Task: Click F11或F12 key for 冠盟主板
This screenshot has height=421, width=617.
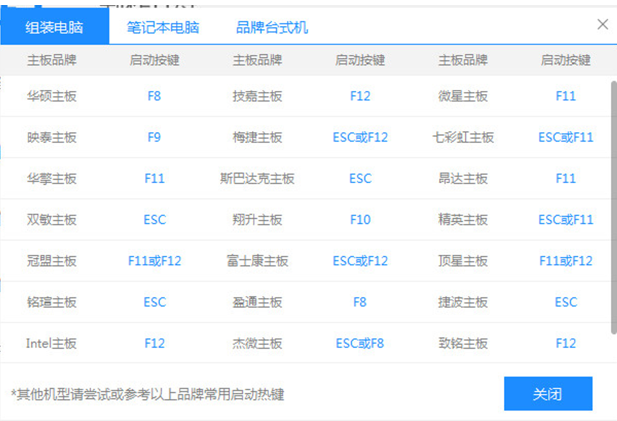Action: click(x=154, y=261)
